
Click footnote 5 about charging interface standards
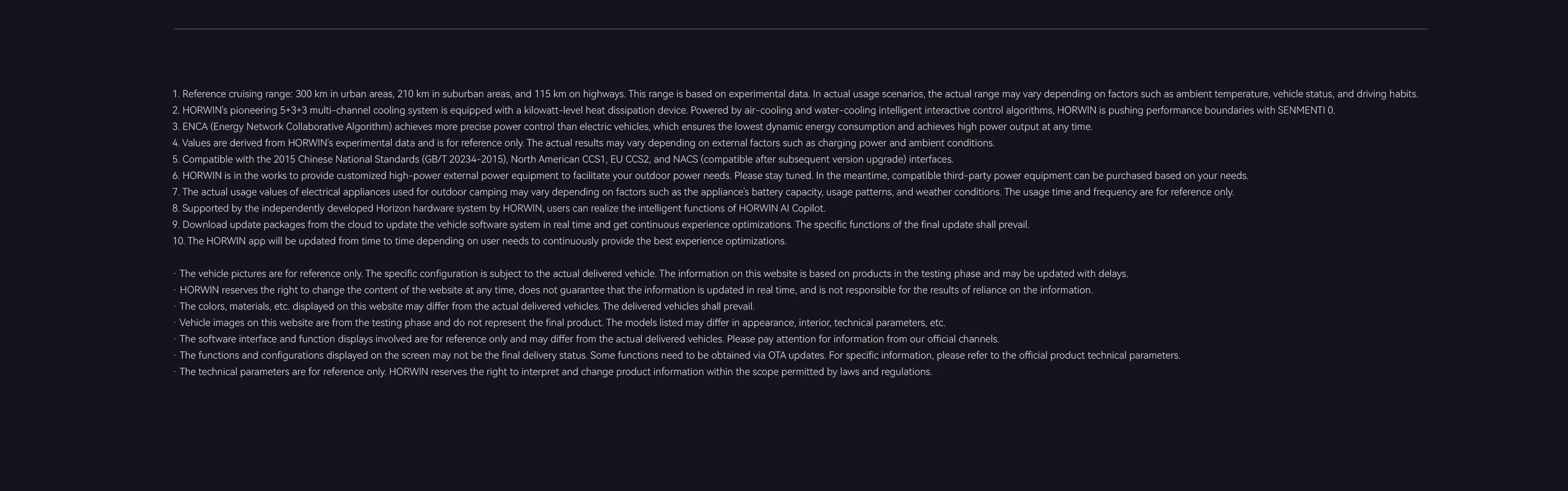pyautogui.click(x=562, y=160)
